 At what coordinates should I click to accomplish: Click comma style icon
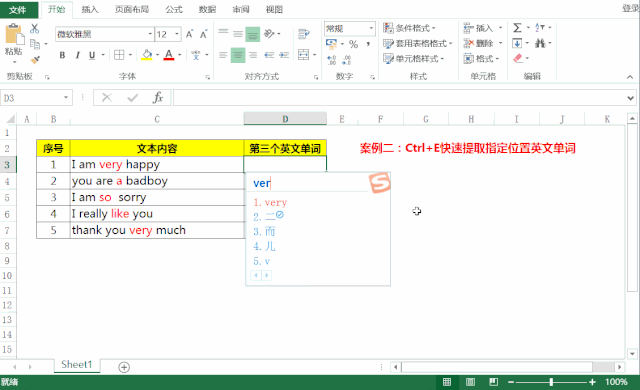(x=368, y=44)
